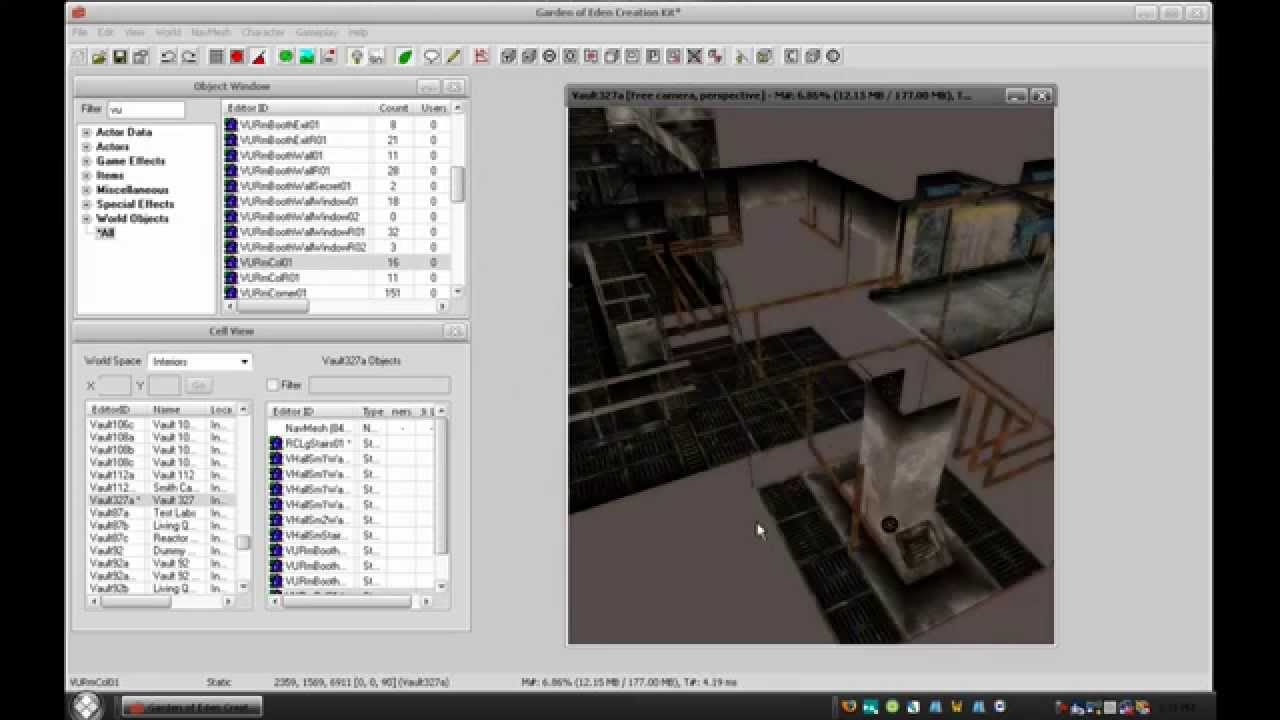Click the green circle toolbar icon

click(286, 57)
